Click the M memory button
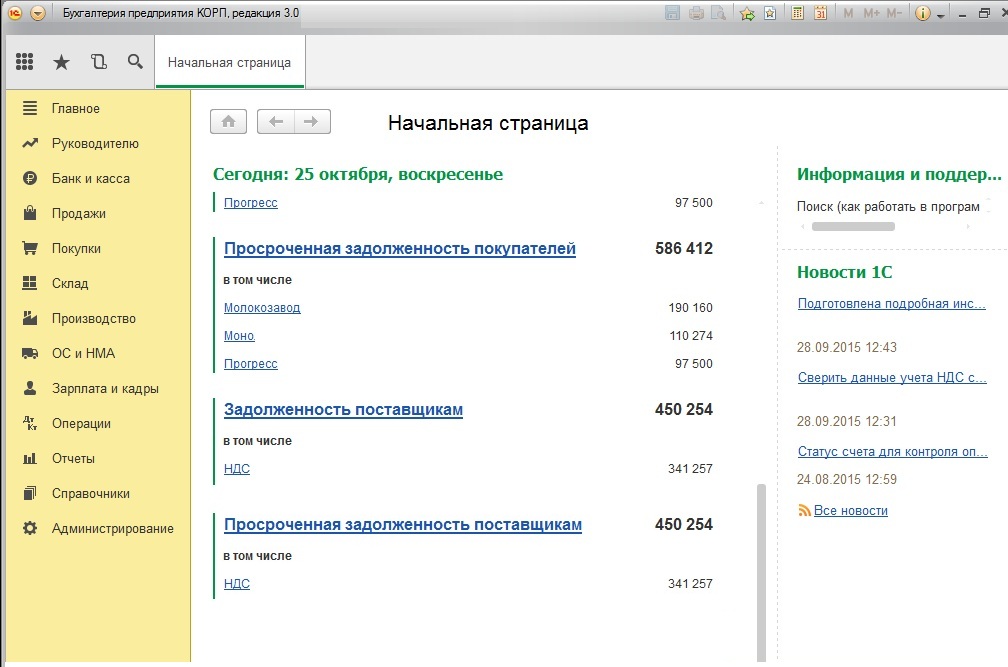Image resolution: width=1008 pixels, height=667 pixels. (x=848, y=13)
